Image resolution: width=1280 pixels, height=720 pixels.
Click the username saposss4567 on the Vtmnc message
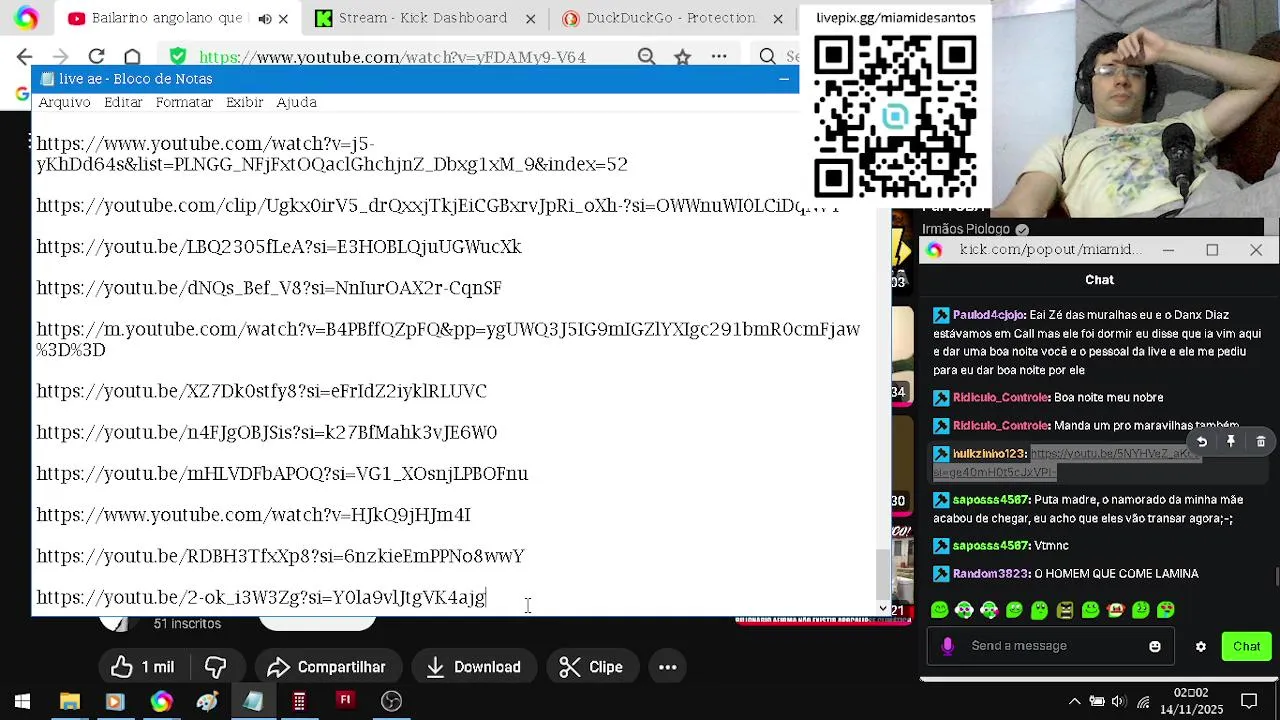(991, 546)
